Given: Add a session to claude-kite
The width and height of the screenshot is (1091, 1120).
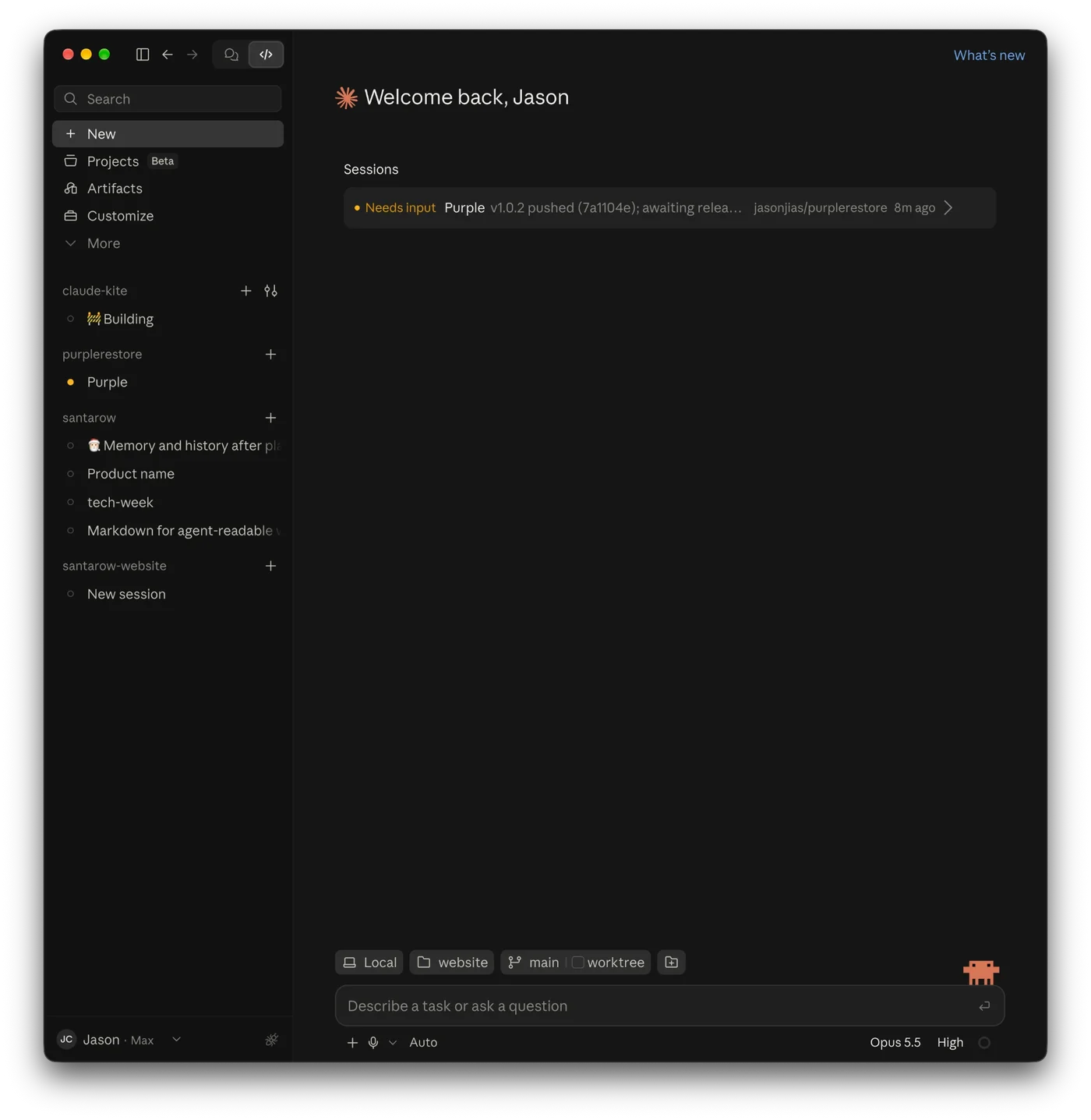Looking at the screenshot, I should [x=246, y=291].
